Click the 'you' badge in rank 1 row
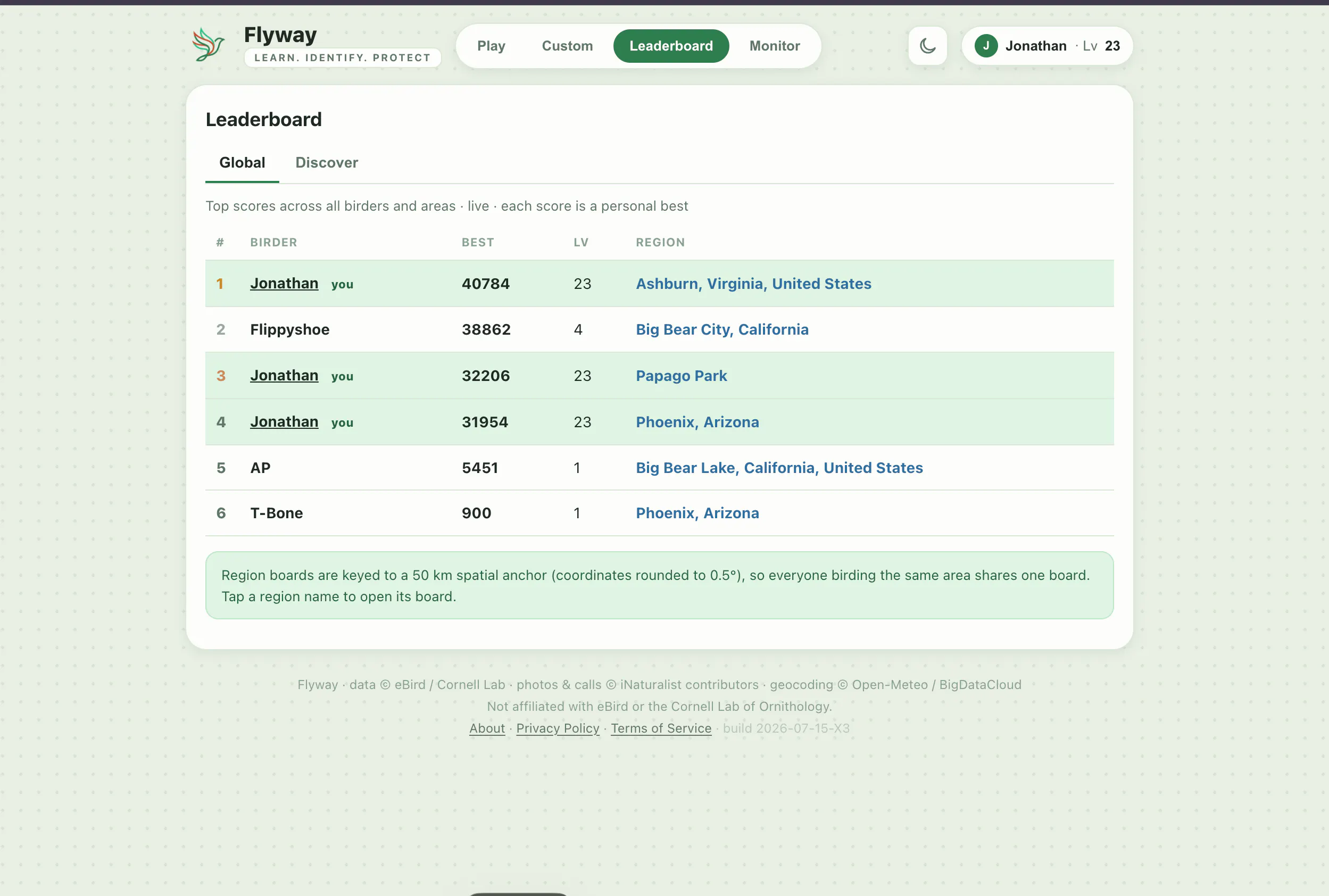Image resolution: width=1329 pixels, height=896 pixels. point(342,285)
